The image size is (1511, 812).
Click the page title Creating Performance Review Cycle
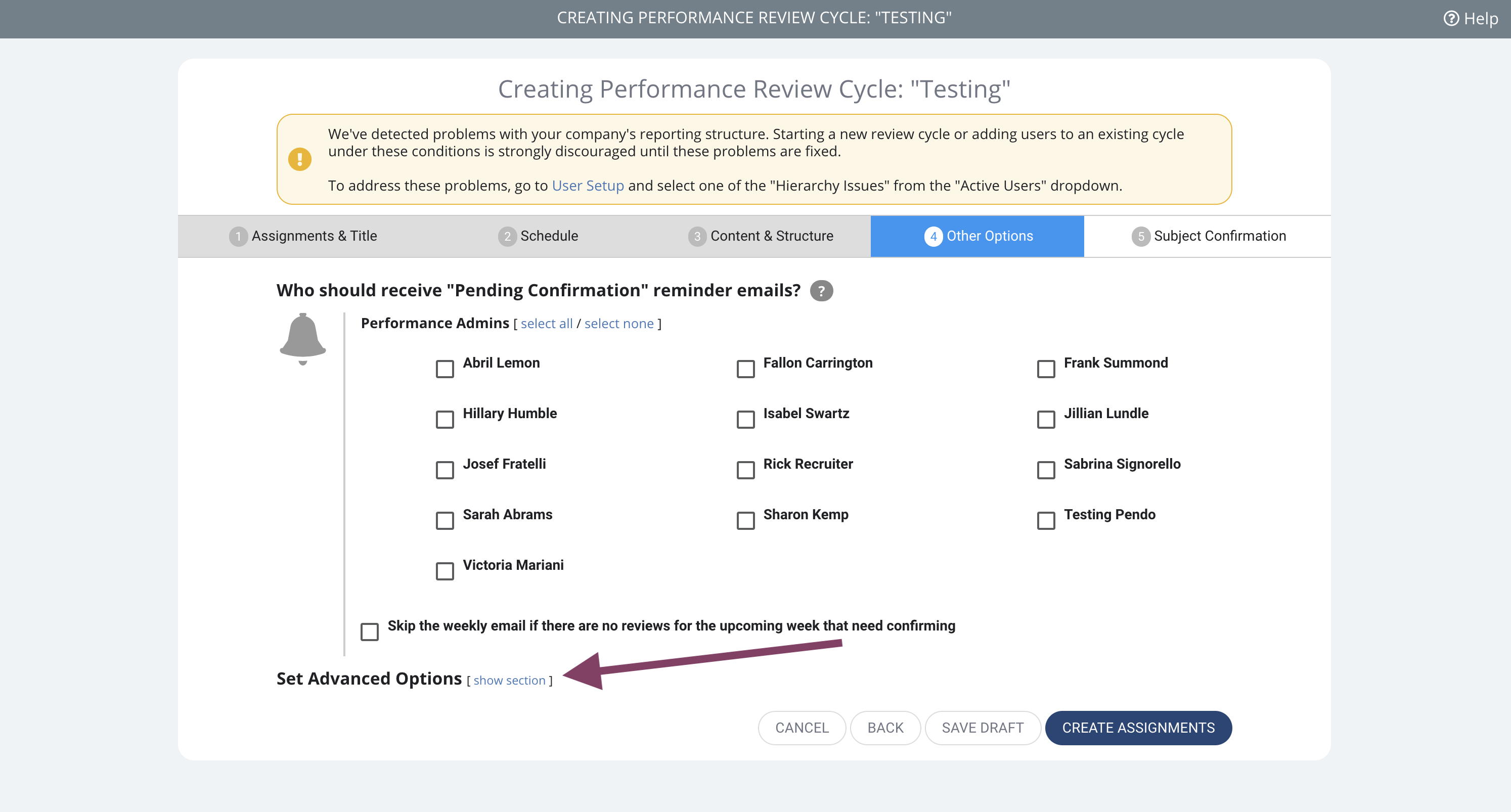click(x=754, y=89)
